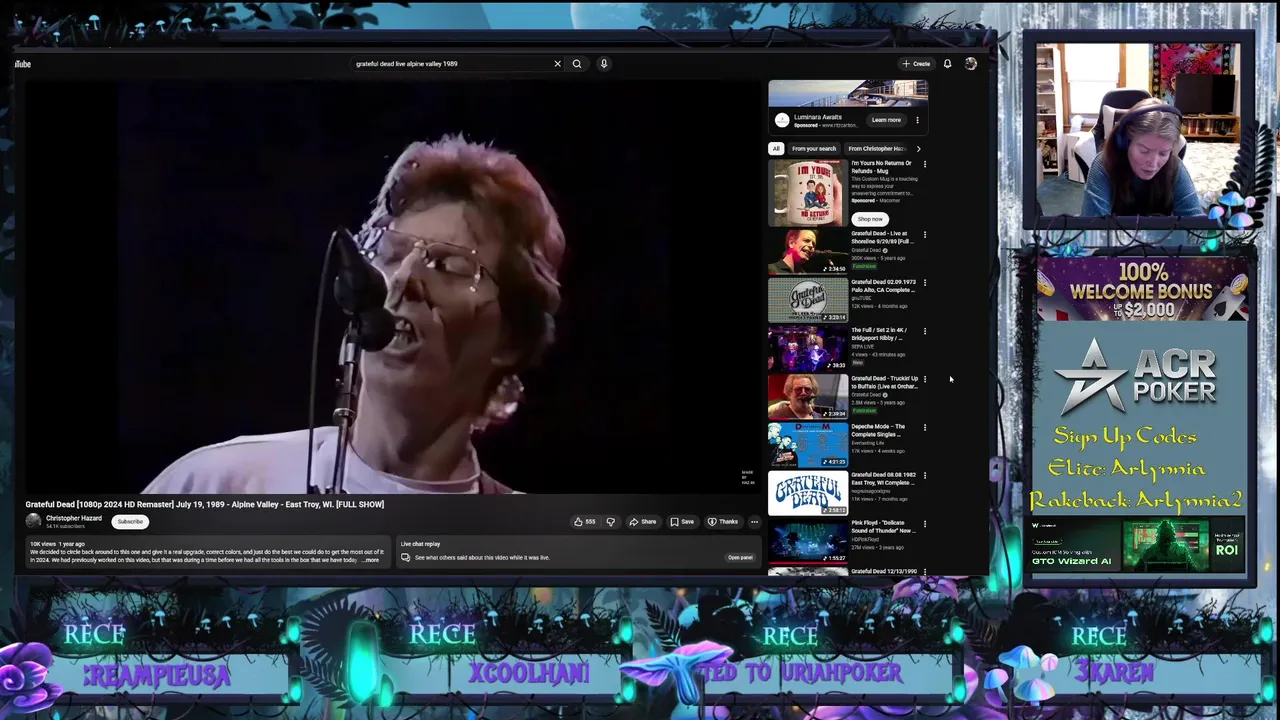Viewport: 1280px width, 720px height.
Task: Open YouTube notifications bell
Action: [x=947, y=64]
